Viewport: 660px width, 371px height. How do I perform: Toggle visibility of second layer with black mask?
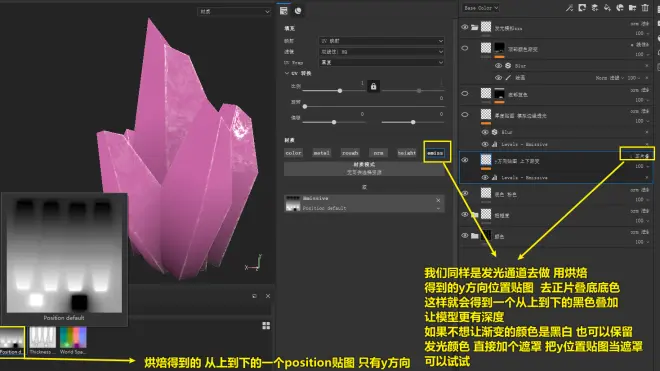[465, 48]
